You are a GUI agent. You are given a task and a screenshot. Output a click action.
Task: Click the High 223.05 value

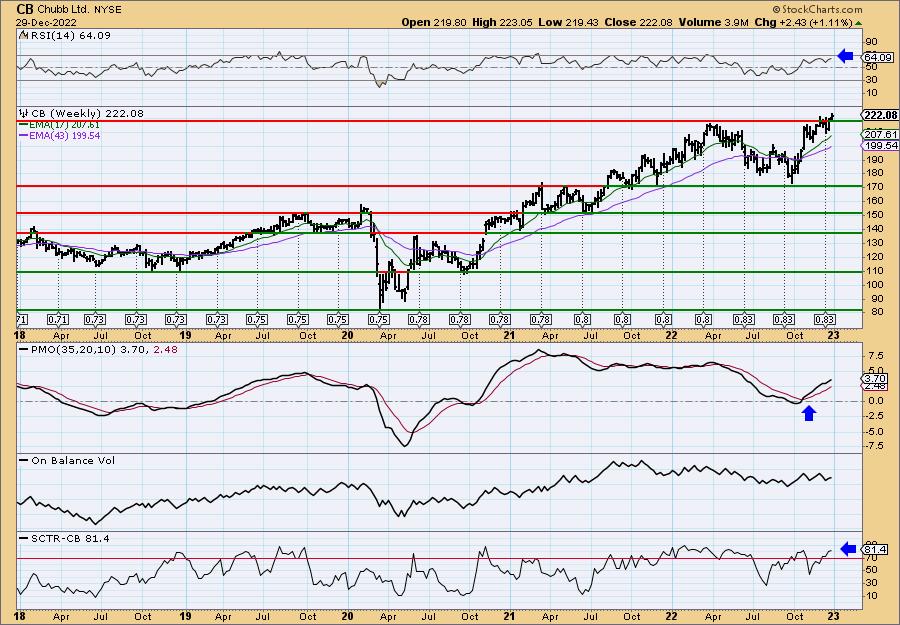tap(503, 22)
